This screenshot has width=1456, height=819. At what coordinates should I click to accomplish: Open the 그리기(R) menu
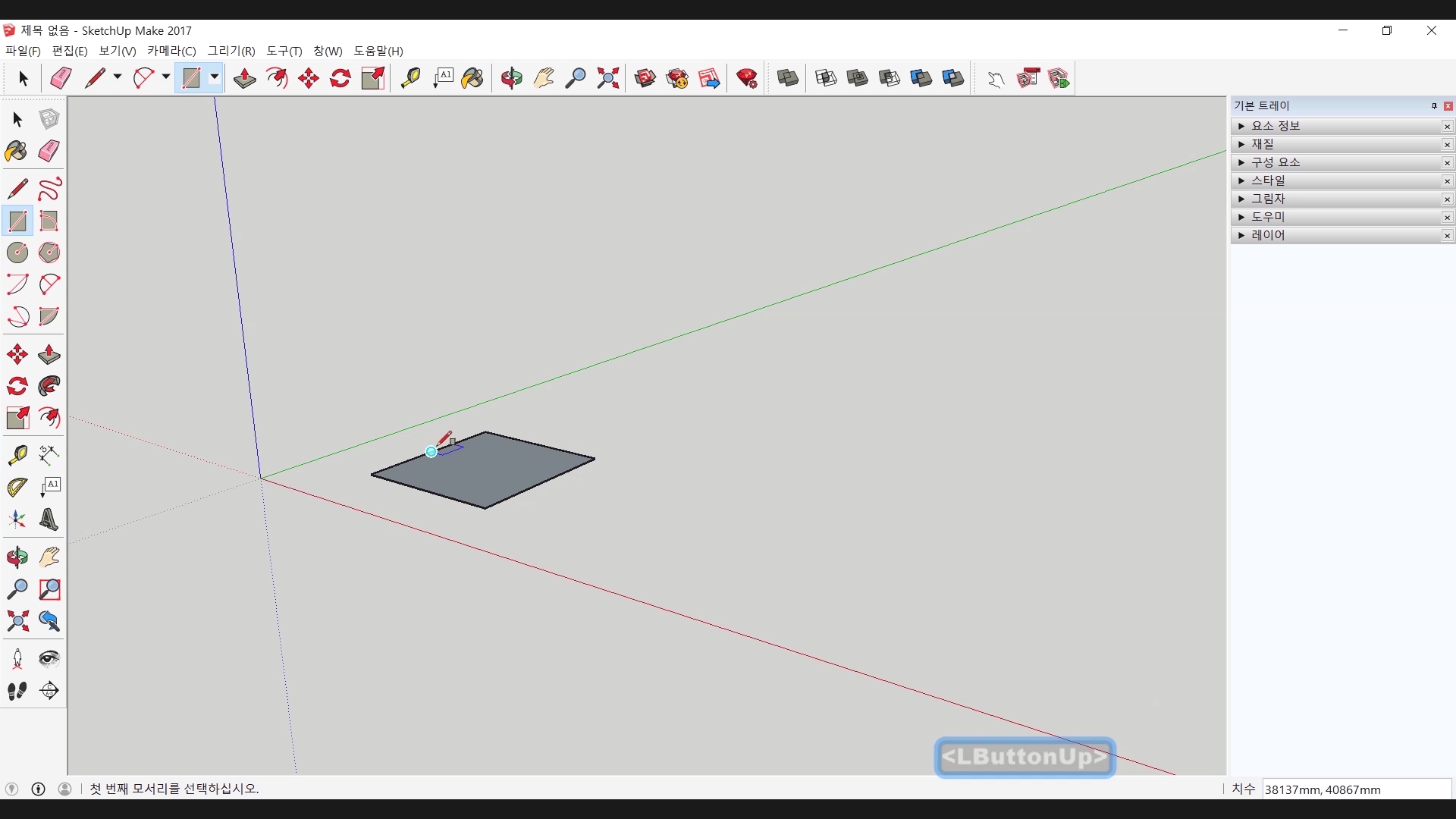point(231,51)
